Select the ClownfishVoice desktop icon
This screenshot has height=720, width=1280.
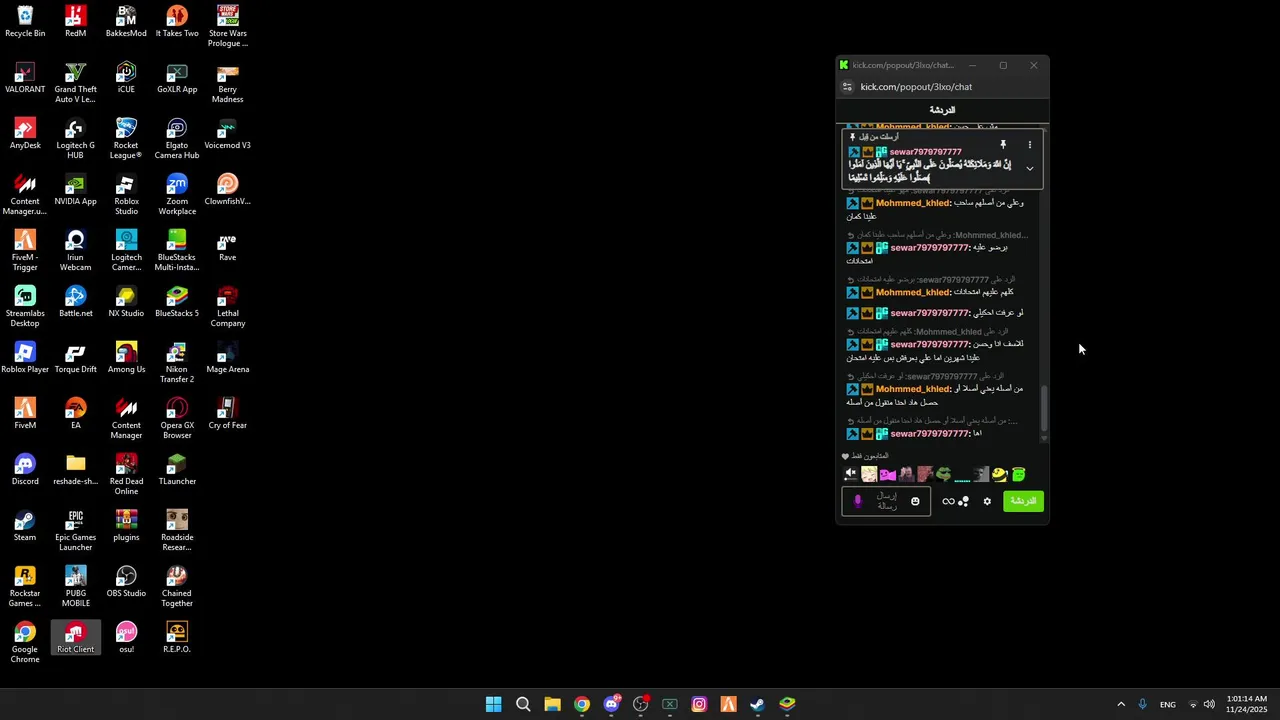point(227,190)
